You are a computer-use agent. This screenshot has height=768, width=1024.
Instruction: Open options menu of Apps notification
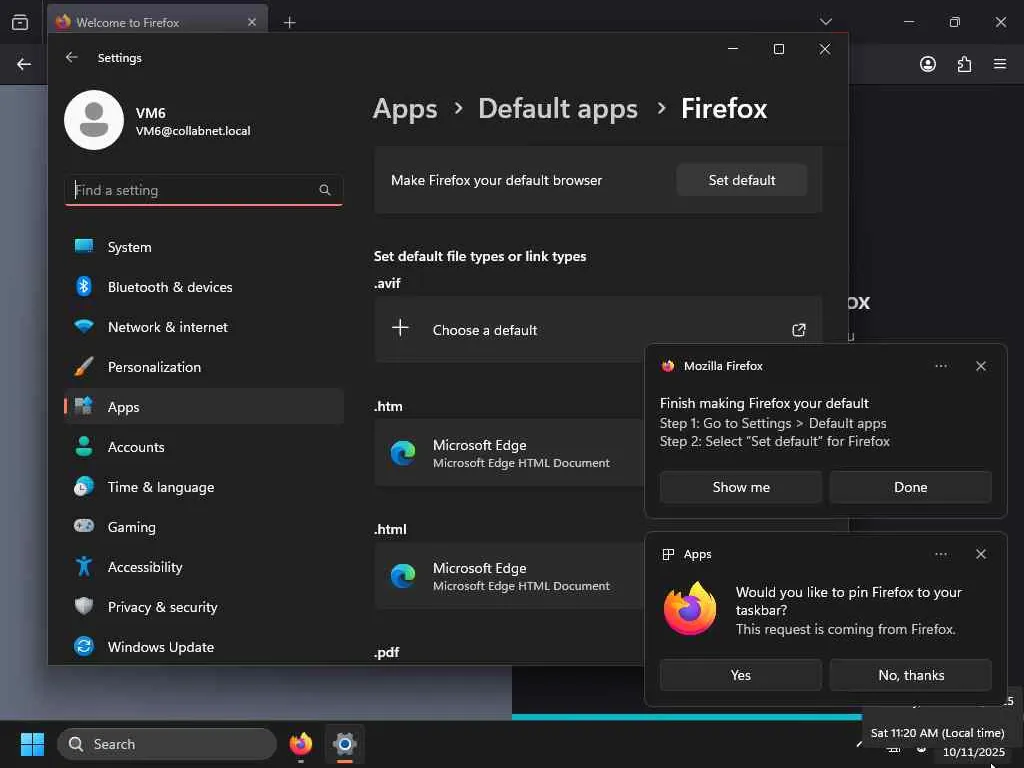(x=940, y=554)
